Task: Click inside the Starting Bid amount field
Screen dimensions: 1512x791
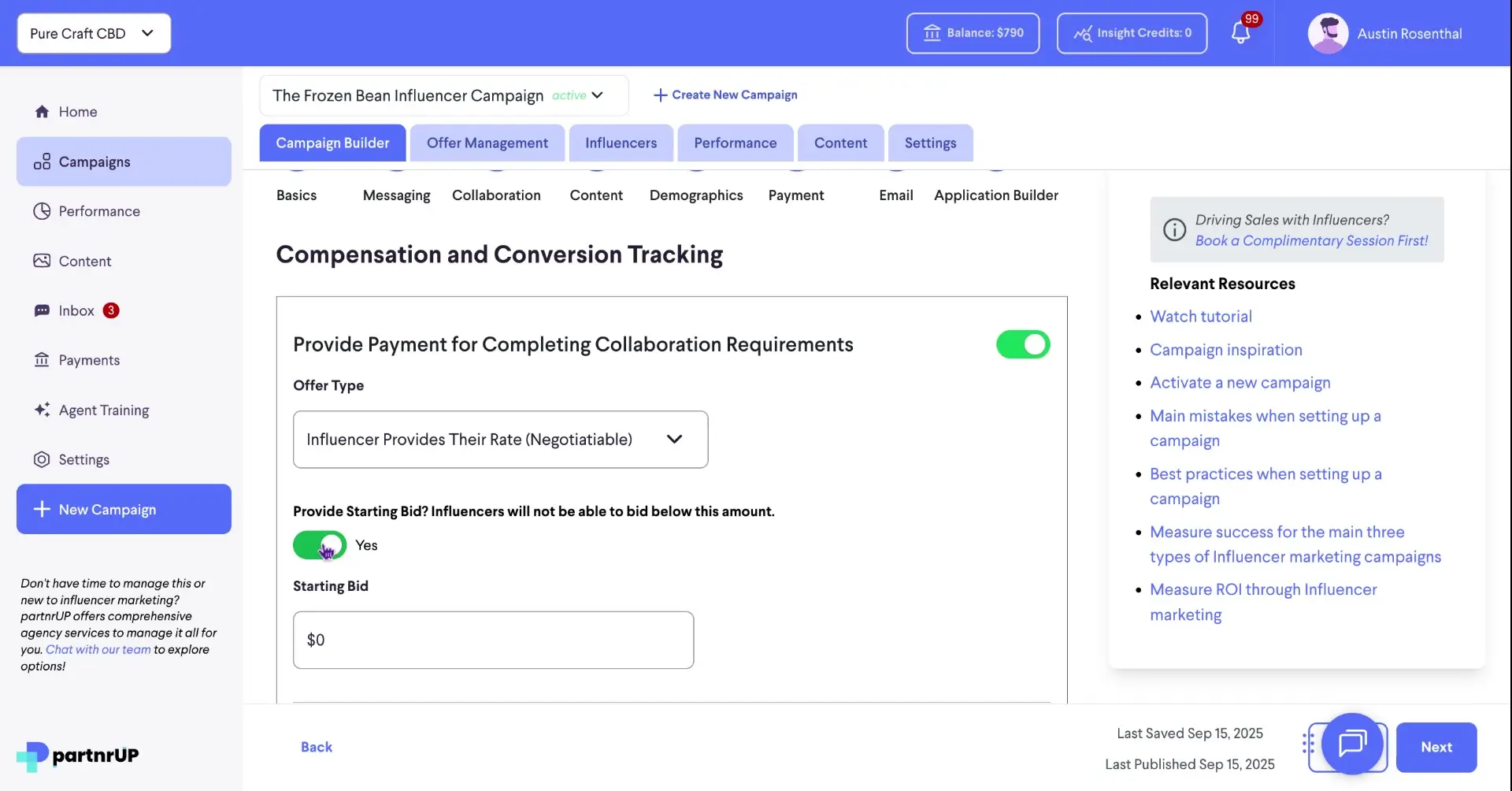Action: tap(493, 640)
